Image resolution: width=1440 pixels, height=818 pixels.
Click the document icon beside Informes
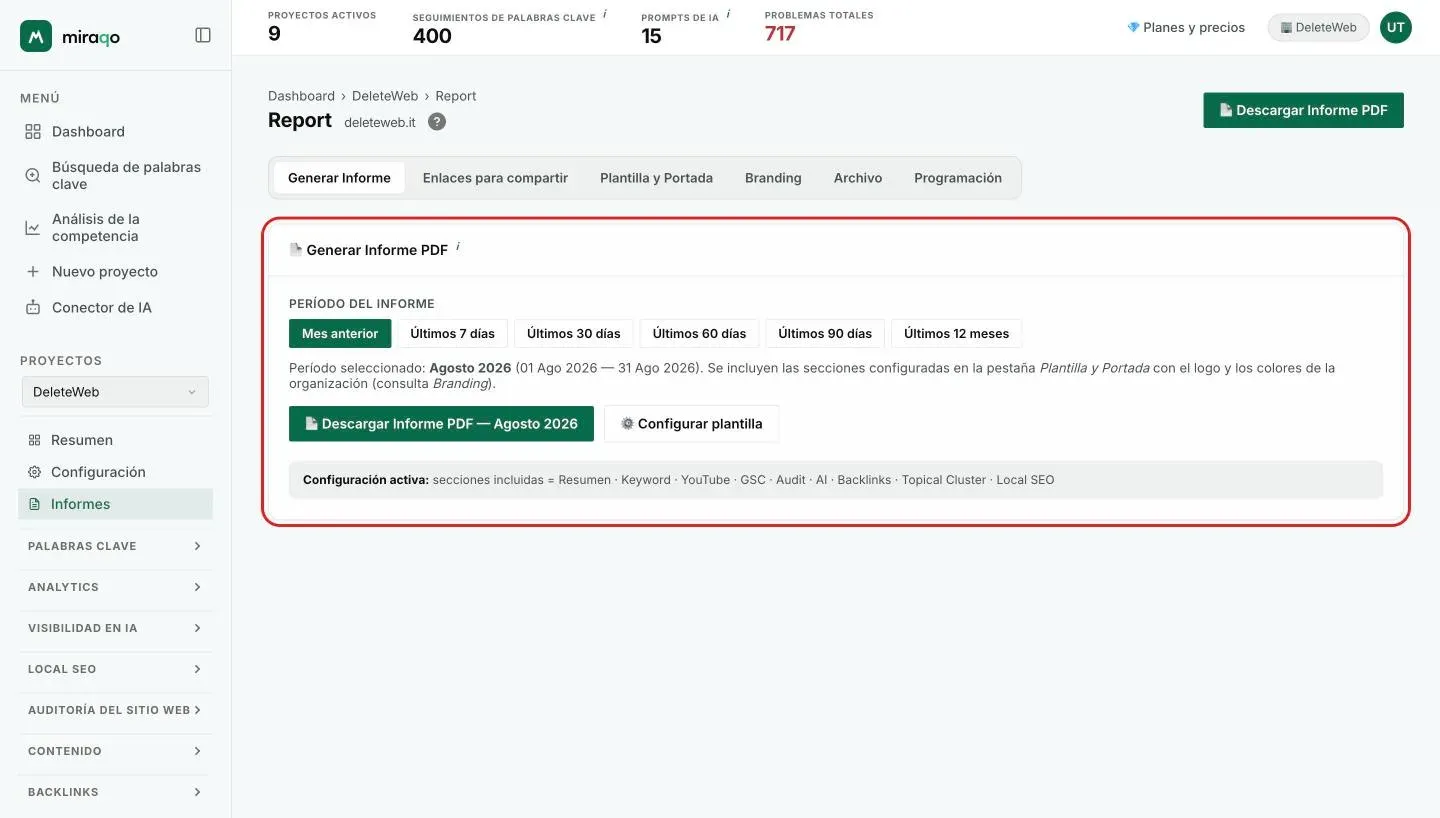34,504
